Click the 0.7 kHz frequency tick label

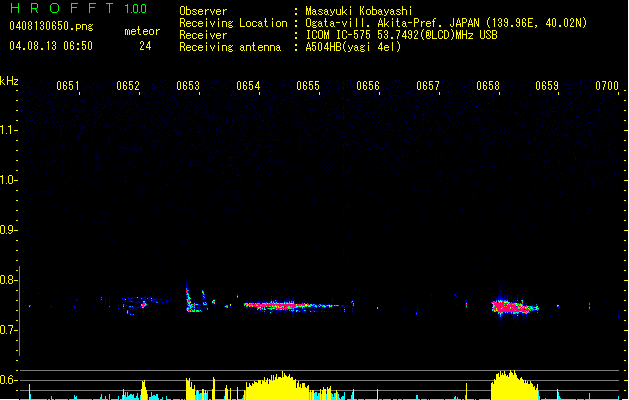click(x=8, y=330)
